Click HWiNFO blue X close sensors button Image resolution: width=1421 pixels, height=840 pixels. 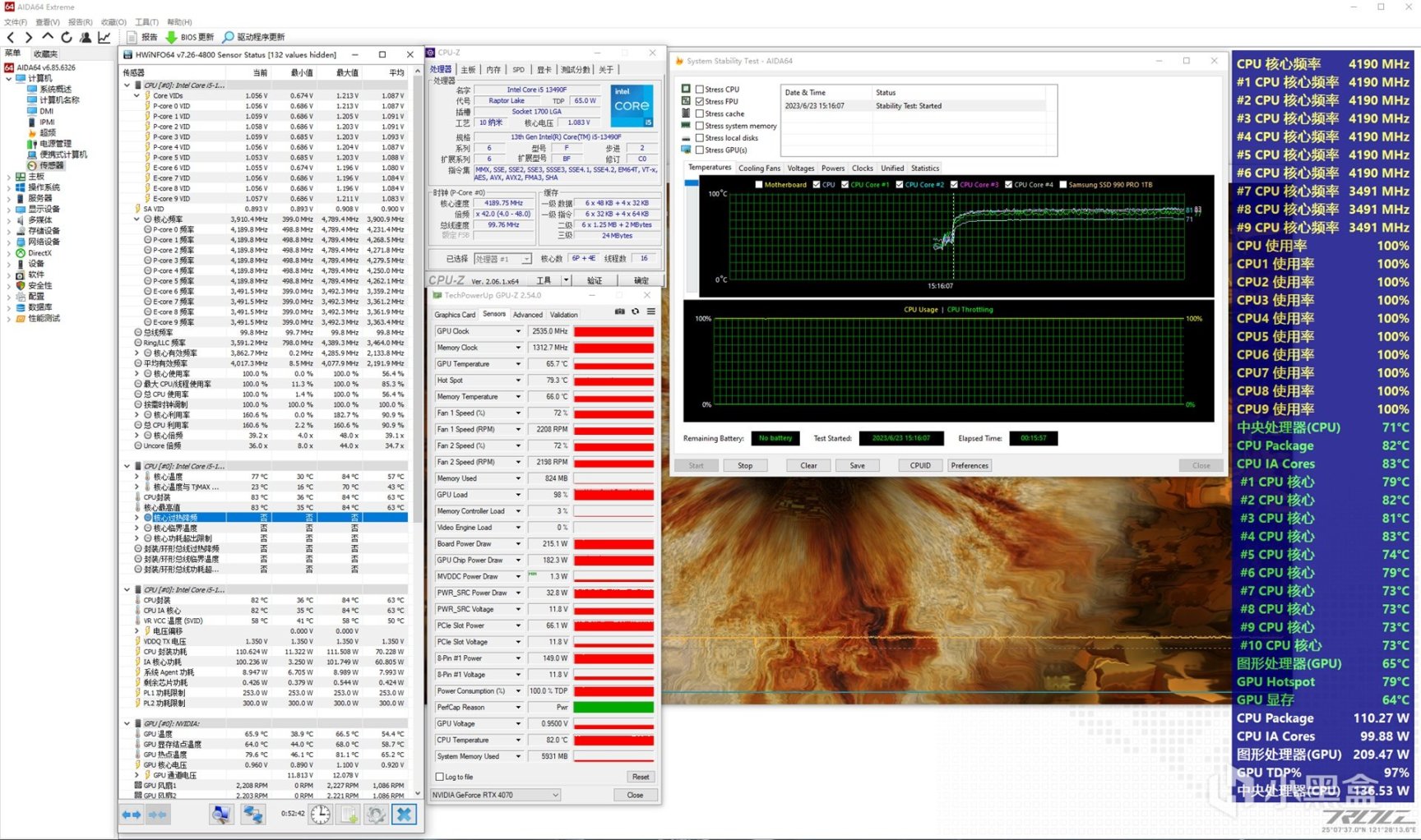(x=404, y=815)
